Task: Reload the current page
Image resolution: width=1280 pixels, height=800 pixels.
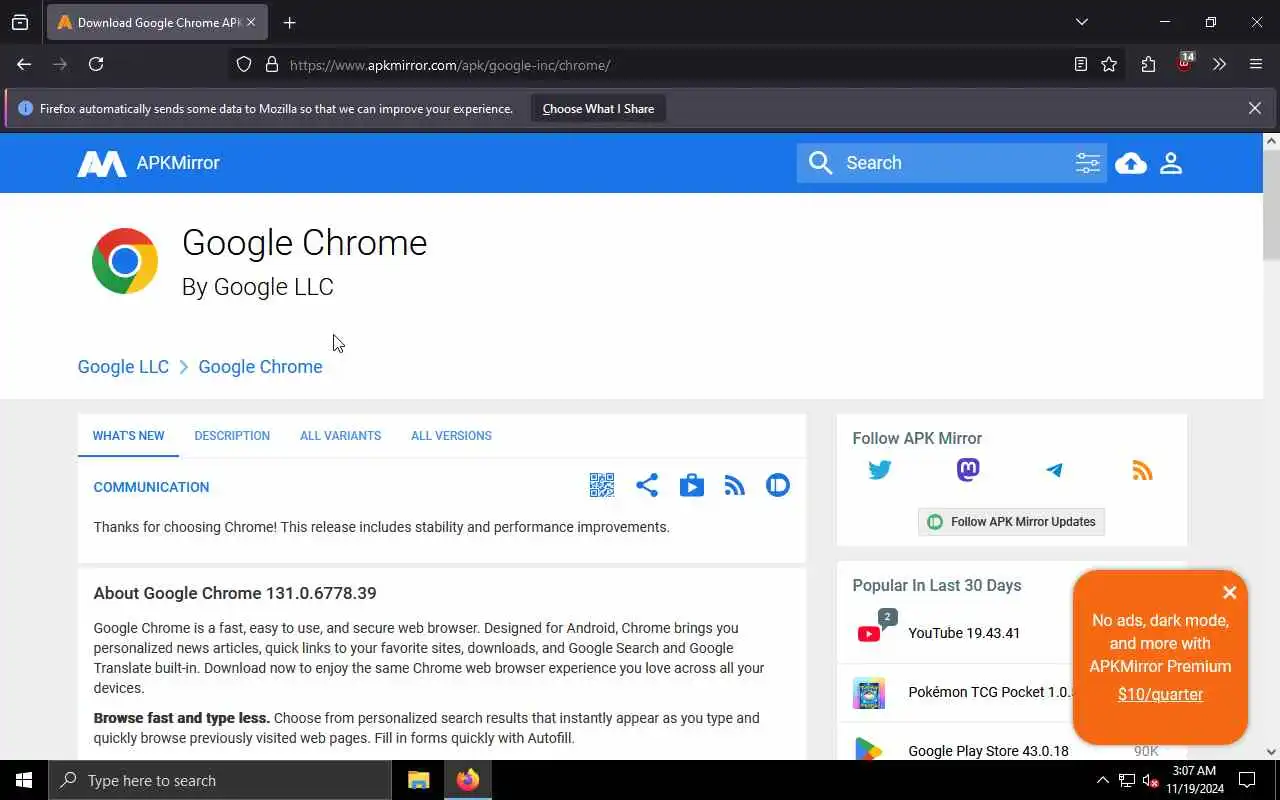Action: point(96,64)
